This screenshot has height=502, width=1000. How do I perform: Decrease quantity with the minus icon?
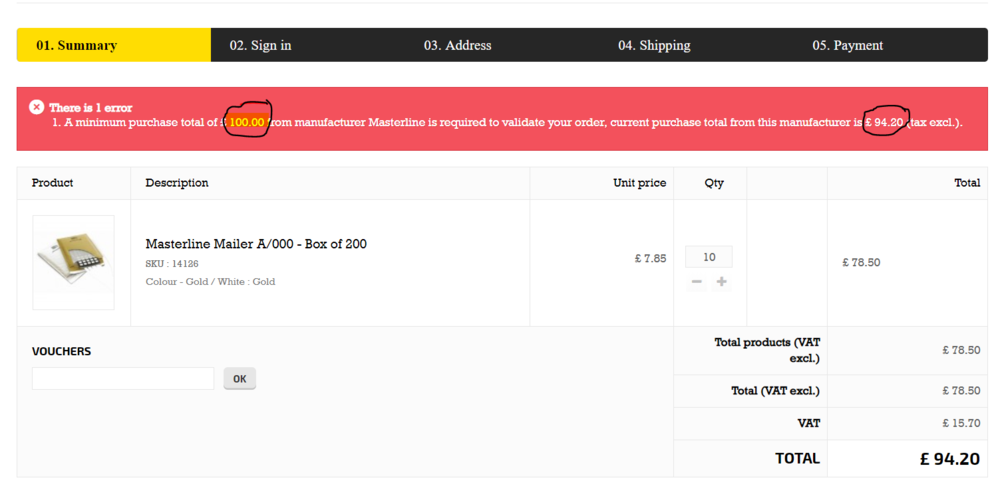[x=697, y=282]
